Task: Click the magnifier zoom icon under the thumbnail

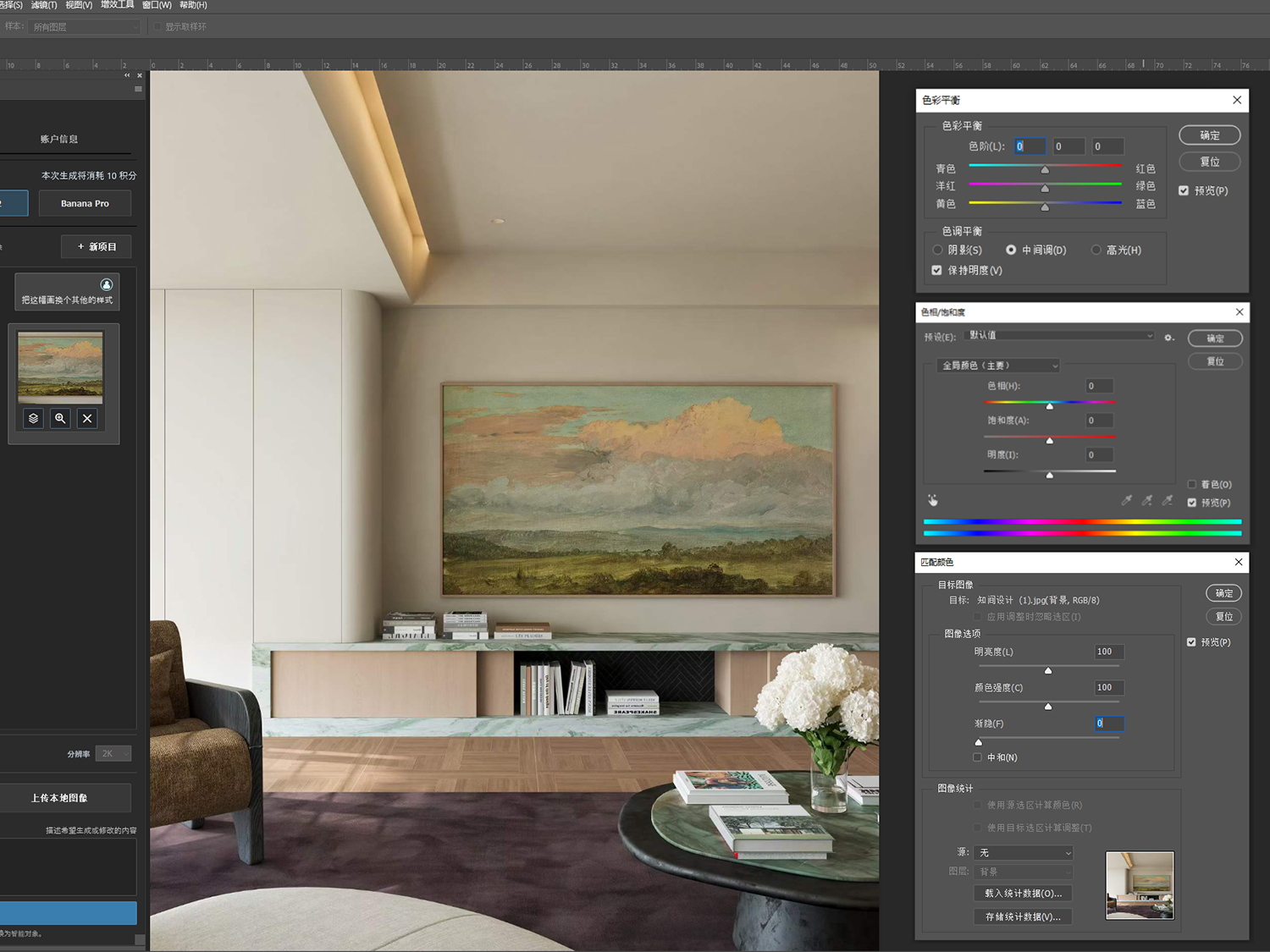Action: pos(60,418)
